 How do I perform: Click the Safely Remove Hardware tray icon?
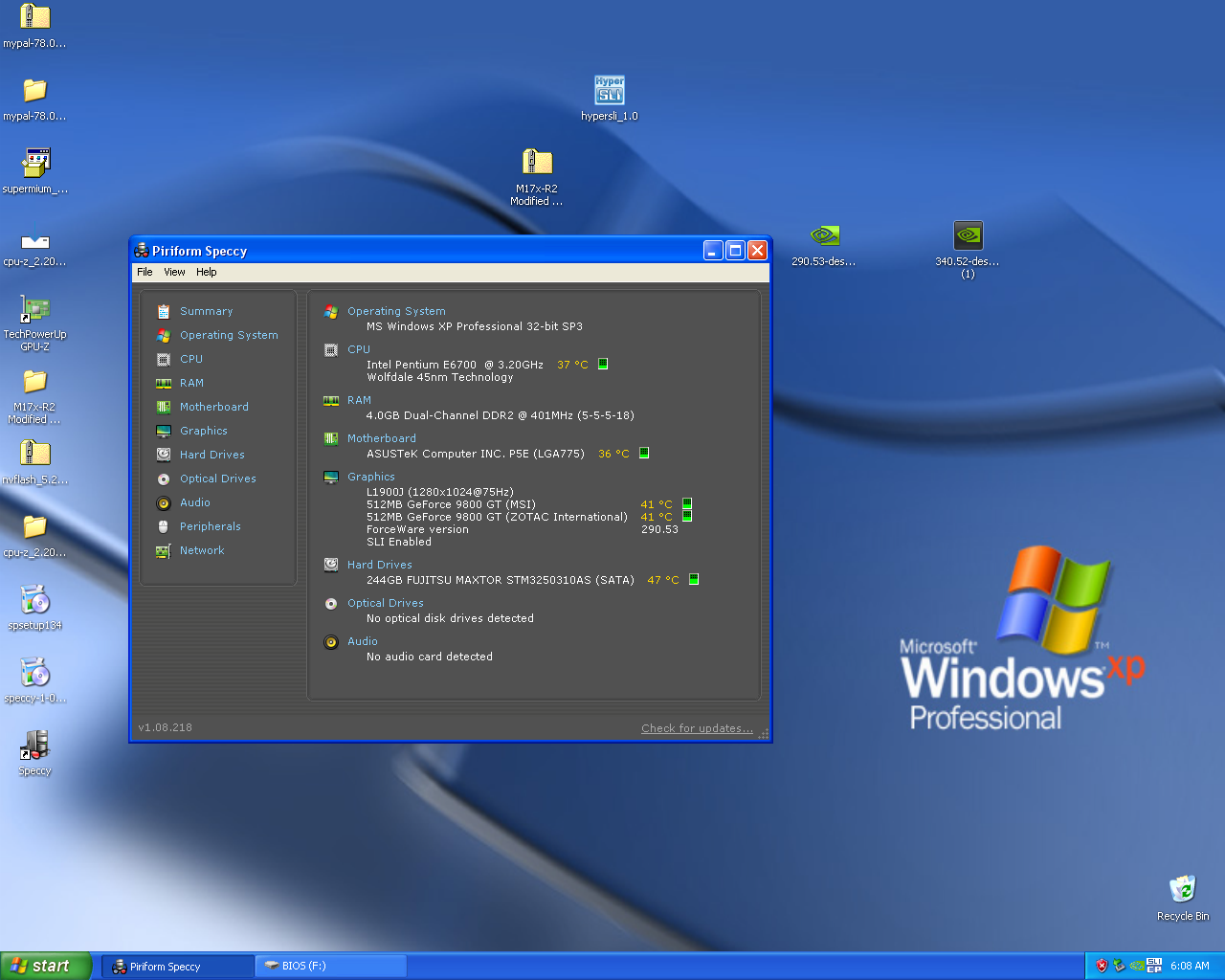(x=1119, y=966)
